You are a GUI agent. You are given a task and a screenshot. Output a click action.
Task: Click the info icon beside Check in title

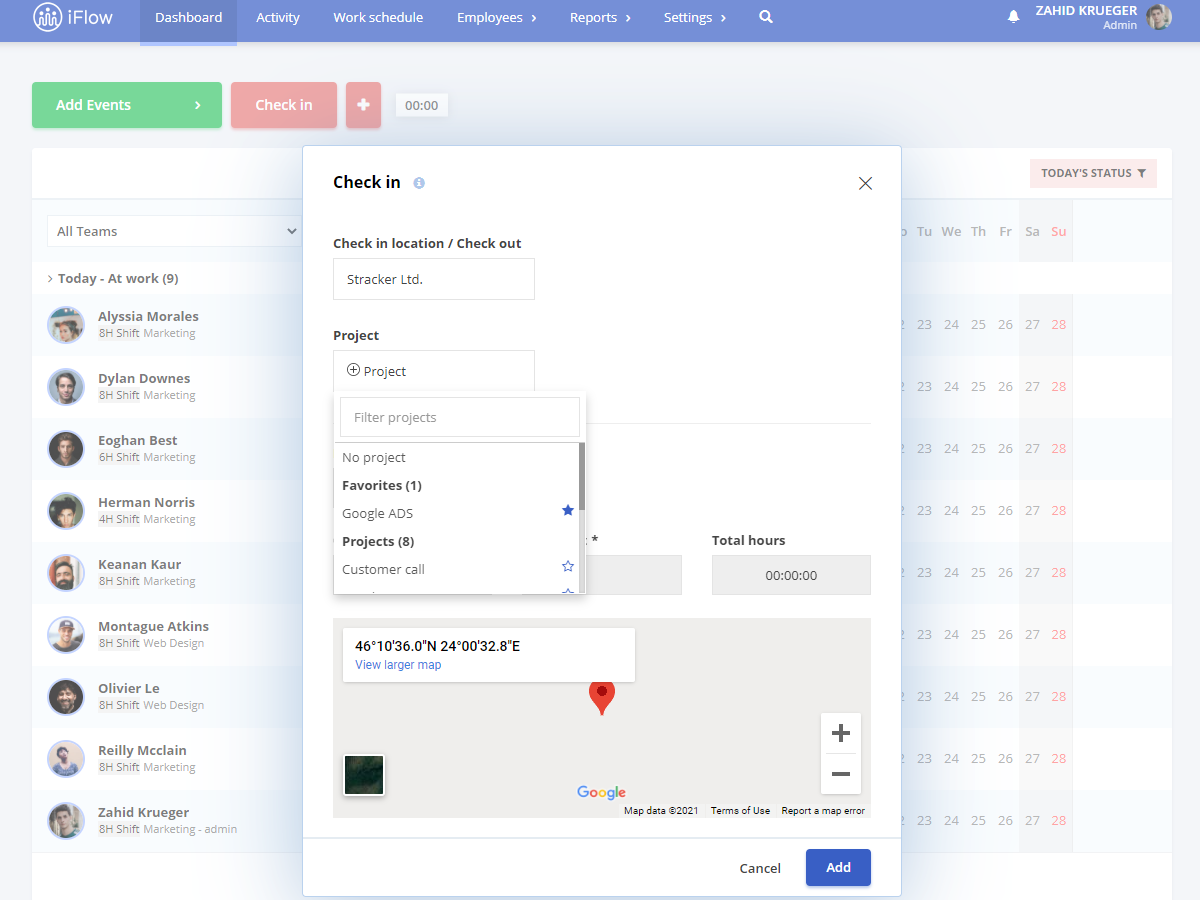[x=419, y=183]
